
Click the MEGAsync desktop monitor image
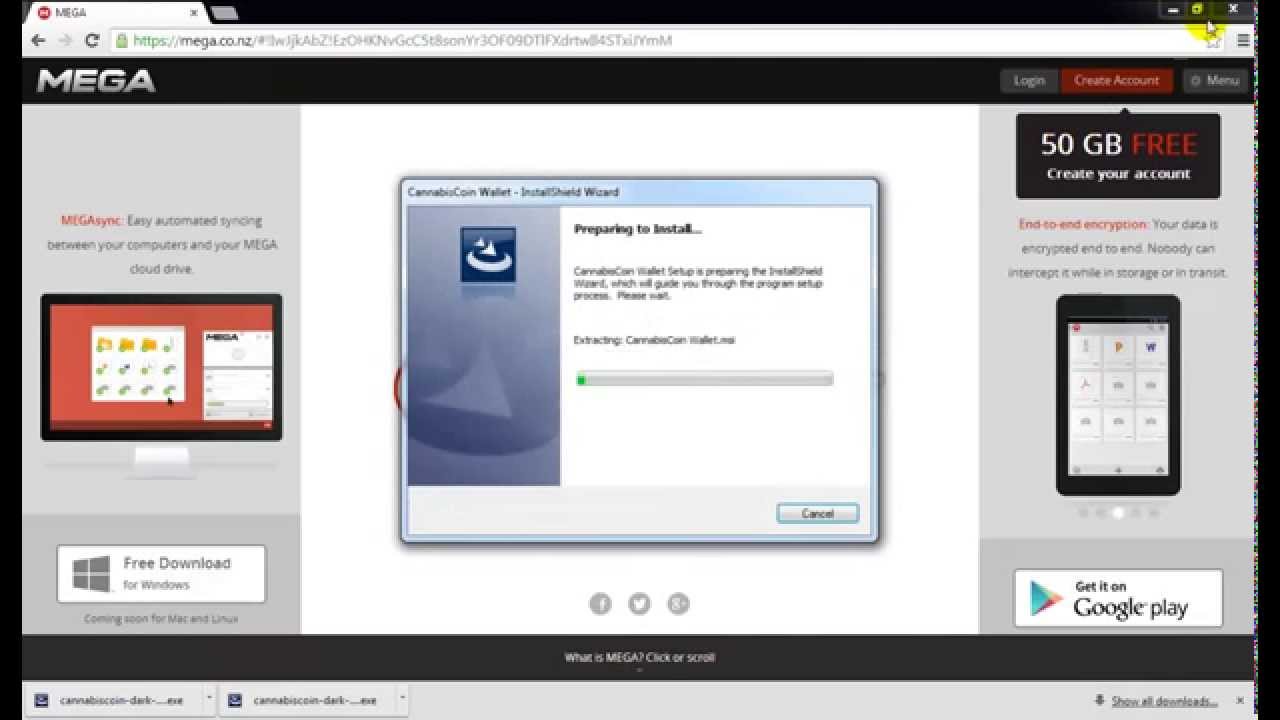coord(161,385)
